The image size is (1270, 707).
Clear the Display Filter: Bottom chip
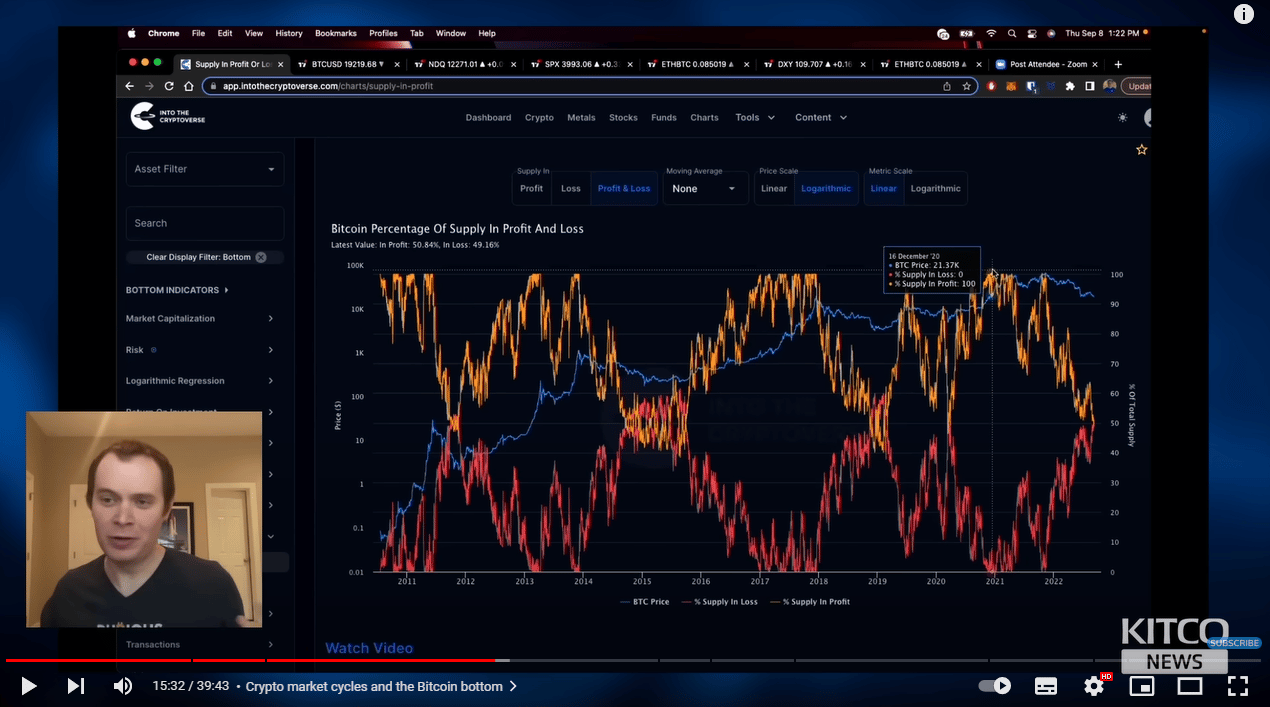point(261,257)
